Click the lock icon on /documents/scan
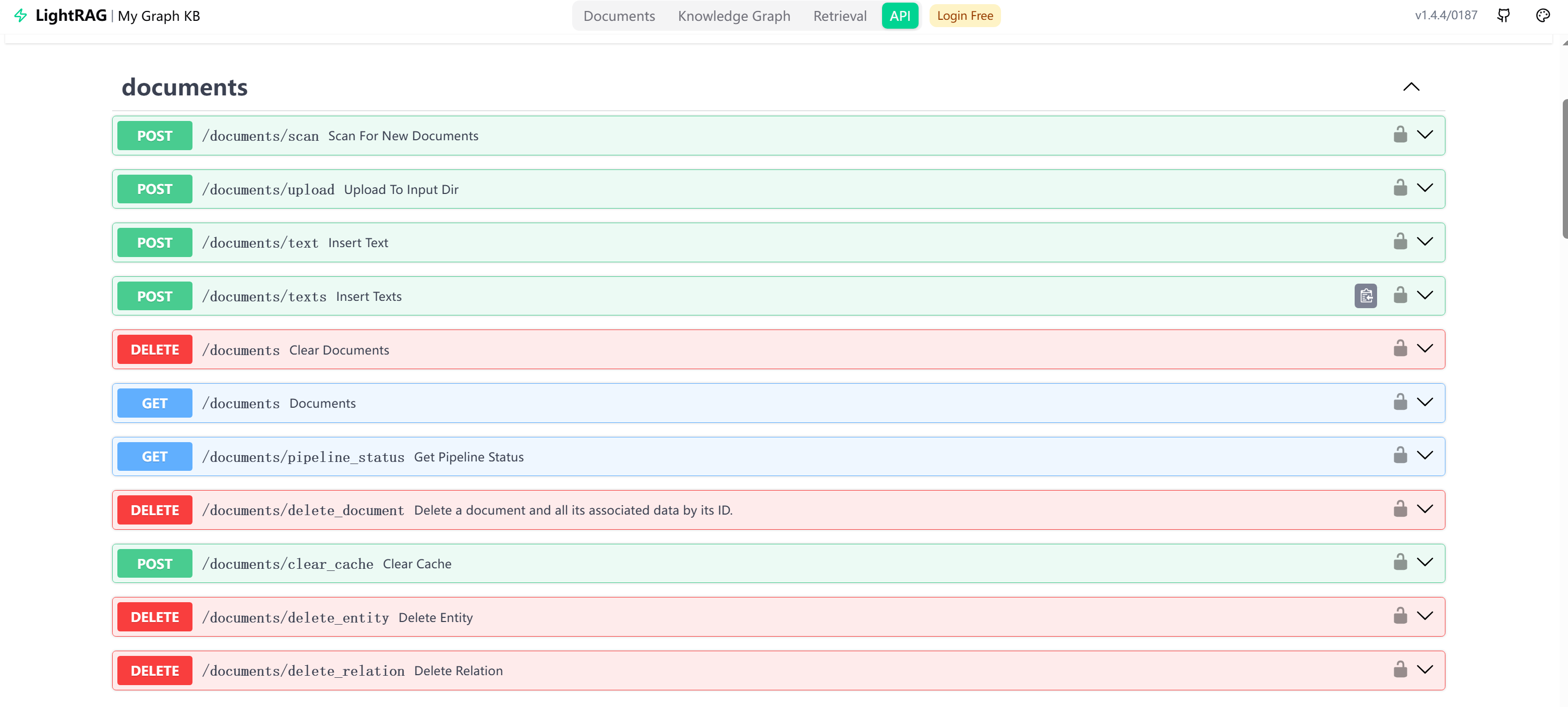1568x707 pixels. [1400, 135]
